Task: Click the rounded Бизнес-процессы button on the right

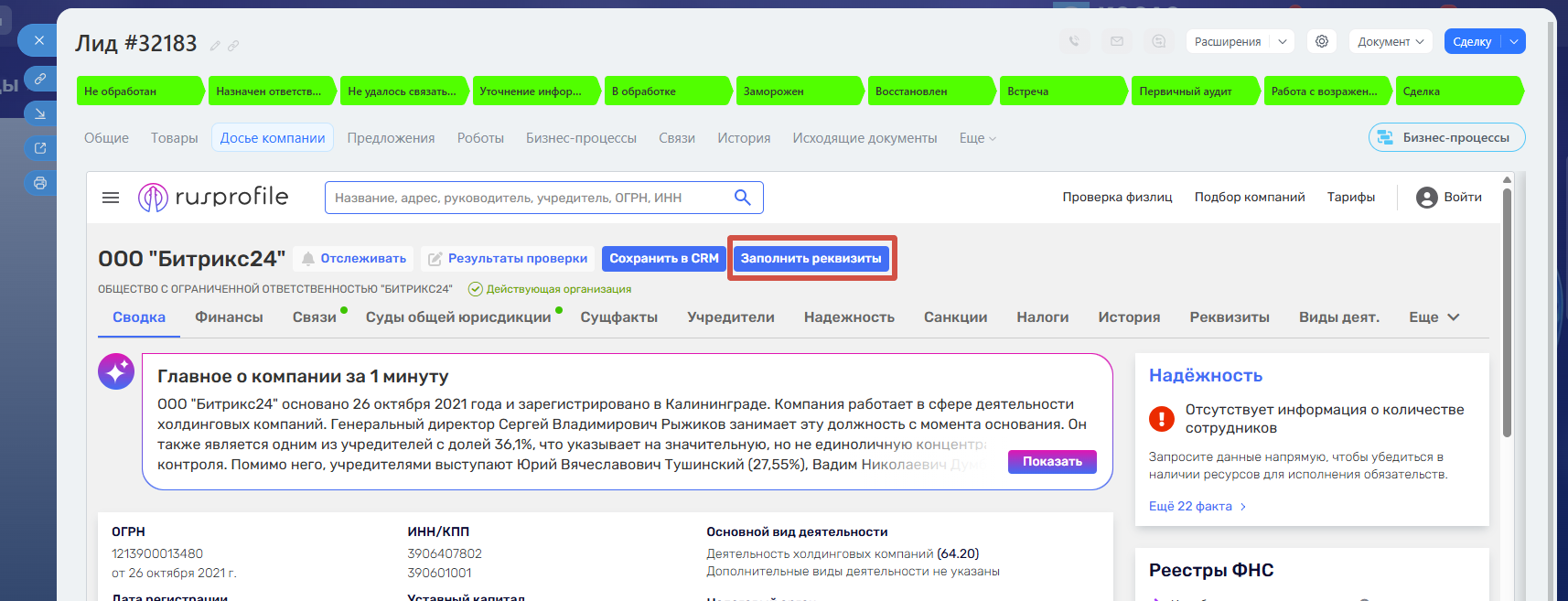Action: pos(1446,137)
